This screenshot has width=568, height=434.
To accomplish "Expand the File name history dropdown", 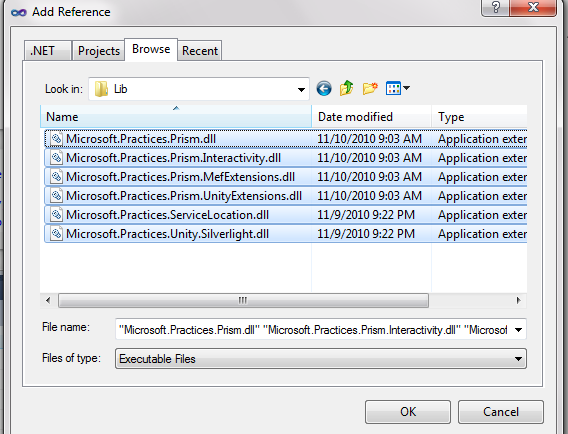I will click(x=518, y=330).
